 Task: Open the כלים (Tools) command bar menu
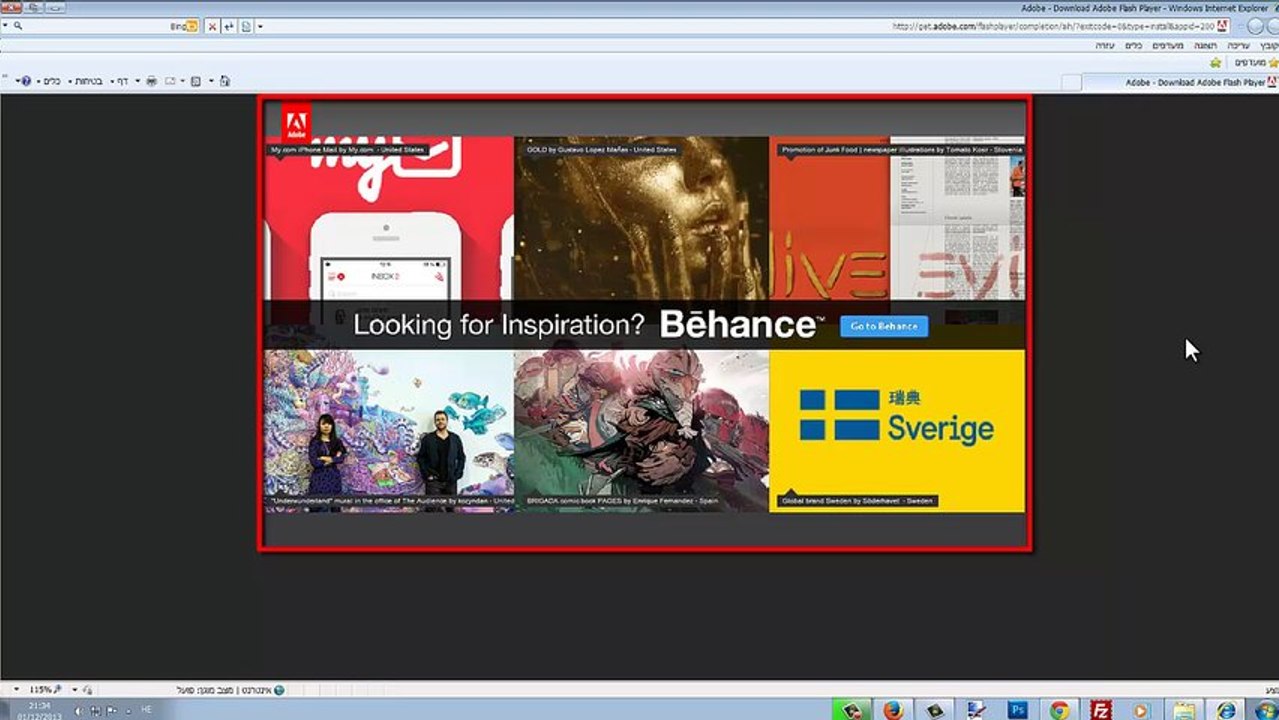(x=49, y=81)
